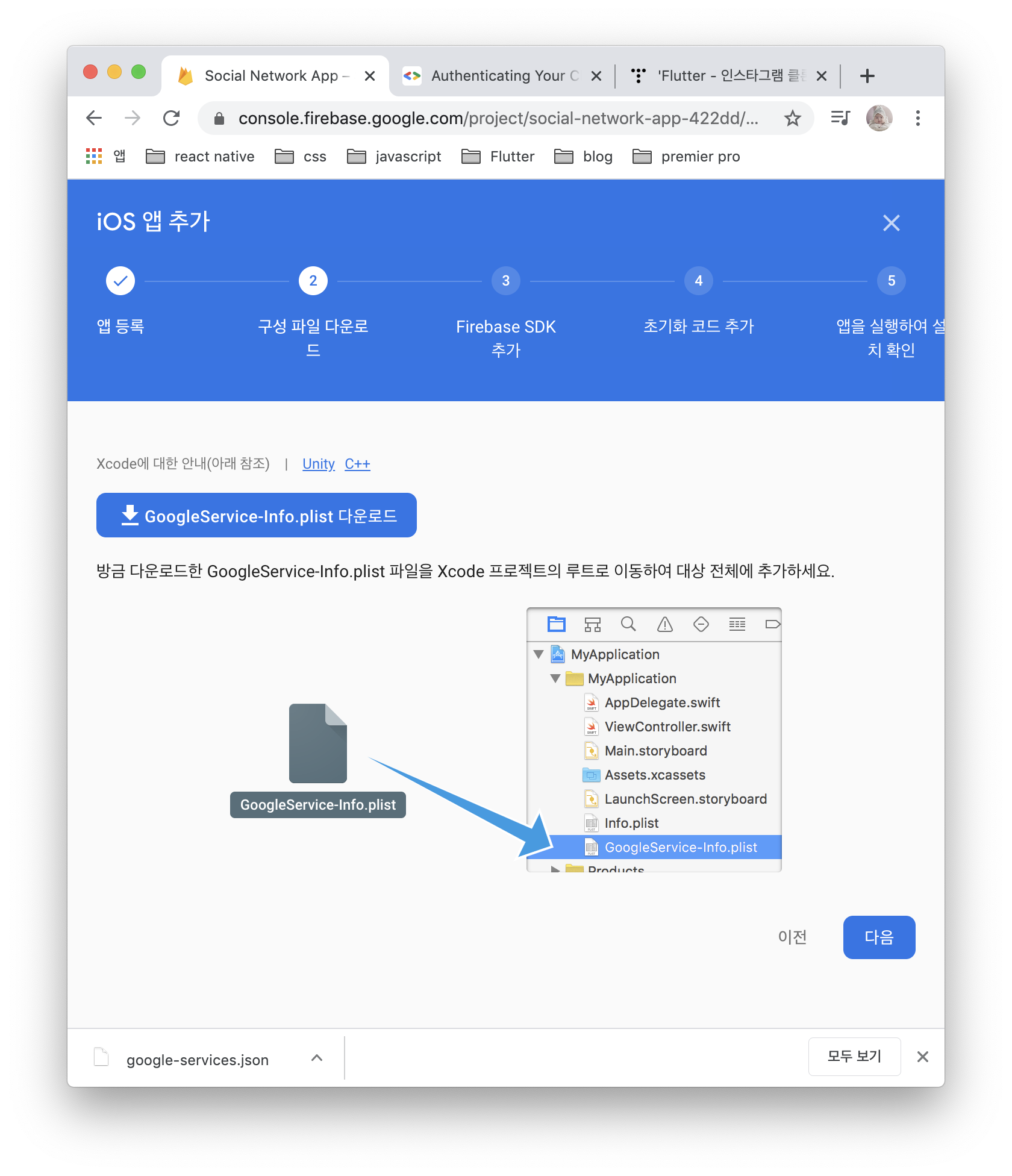Open the Unity instructions link
This screenshot has width=1012, height=1176.
pyautogui.click(x=319, y=464)
